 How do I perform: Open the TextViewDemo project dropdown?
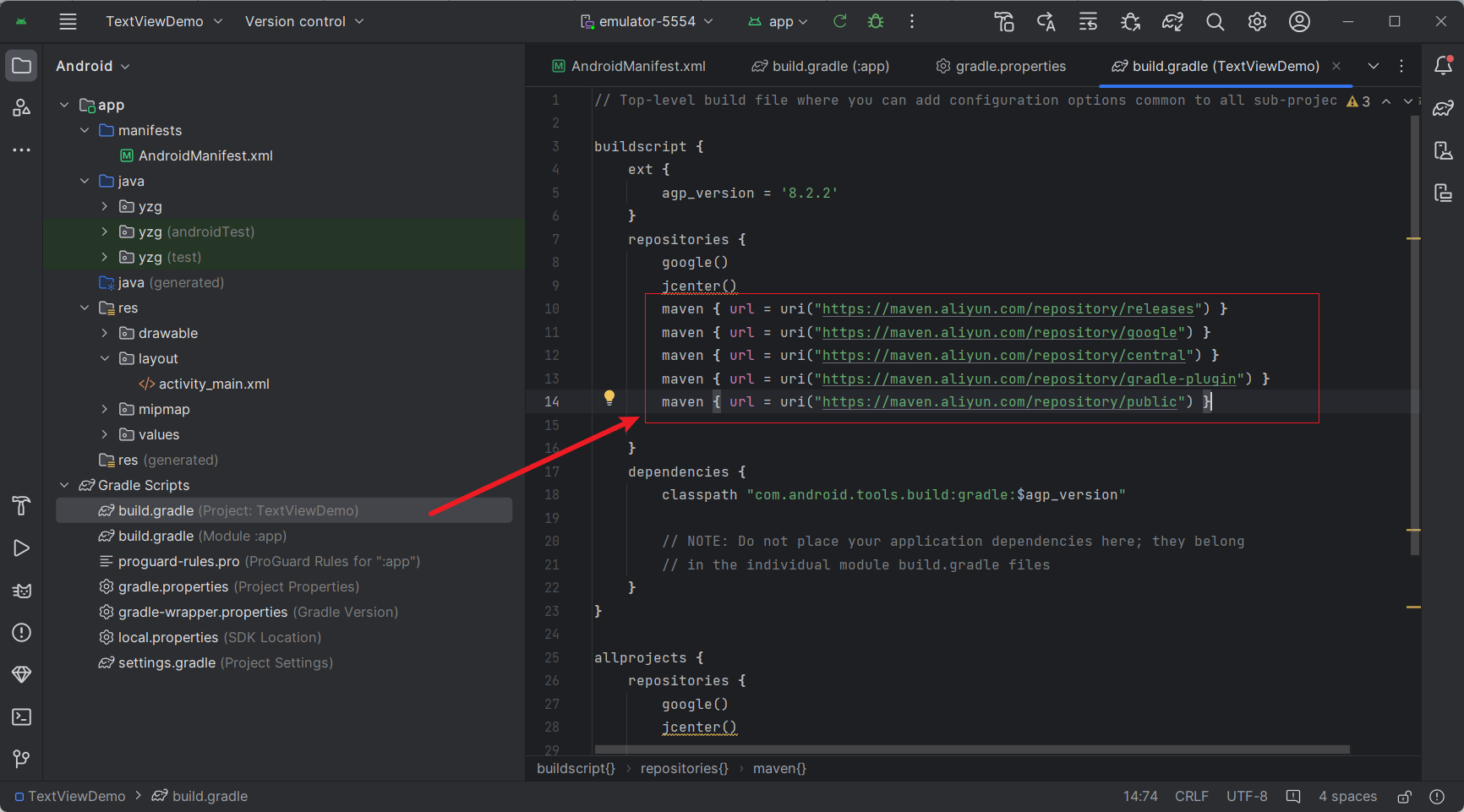[x=164, y=22]
